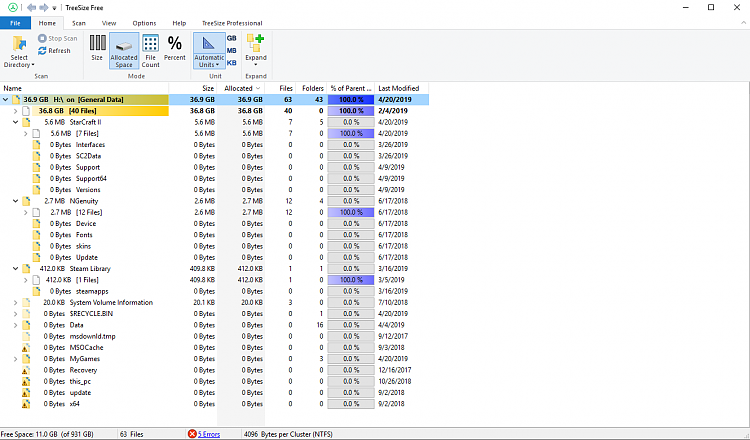Viewport: 750px width, 440px height.
Task: Collapse the StarCraft II folder
Action: [x=15, y=122]
